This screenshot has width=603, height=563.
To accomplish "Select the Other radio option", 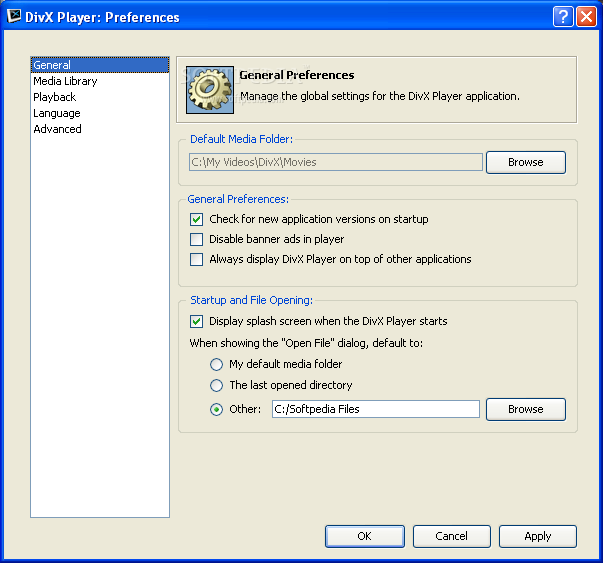I will (217, 410).
